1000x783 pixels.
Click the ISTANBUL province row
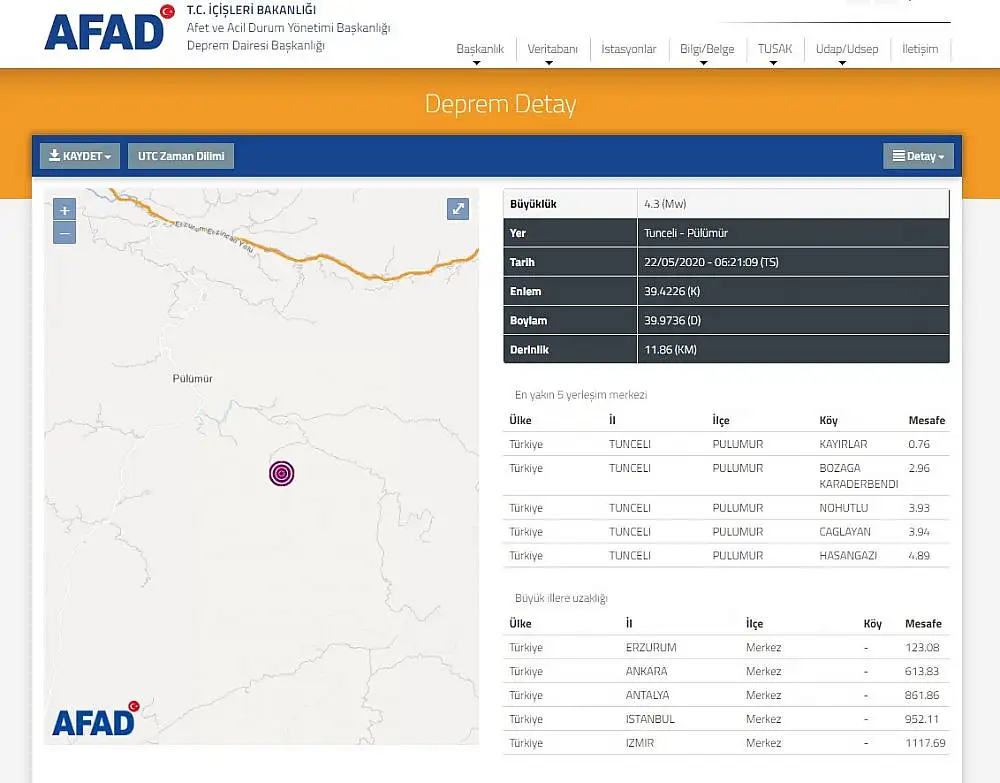pyautogui.click(x=726, y=719)
